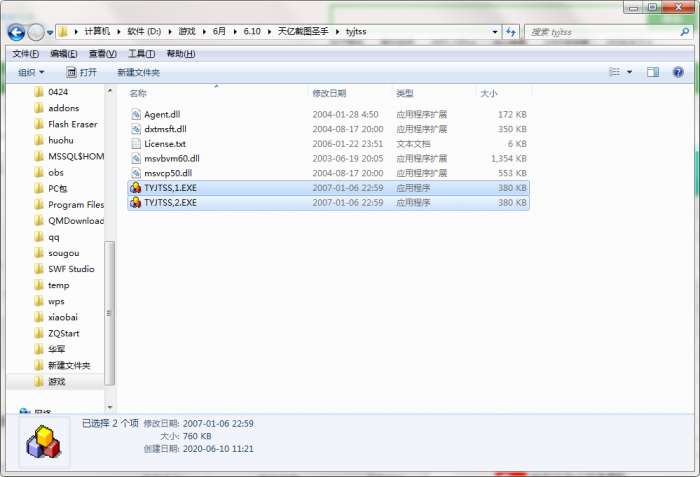
Task: Select the TYJTSS,2.EXE application icon
Action: coord(135,203)
